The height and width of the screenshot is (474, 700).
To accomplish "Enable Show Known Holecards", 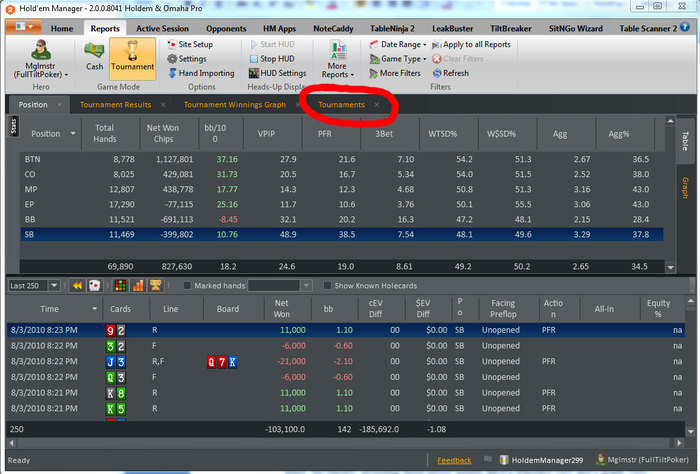I will point(327,286).
